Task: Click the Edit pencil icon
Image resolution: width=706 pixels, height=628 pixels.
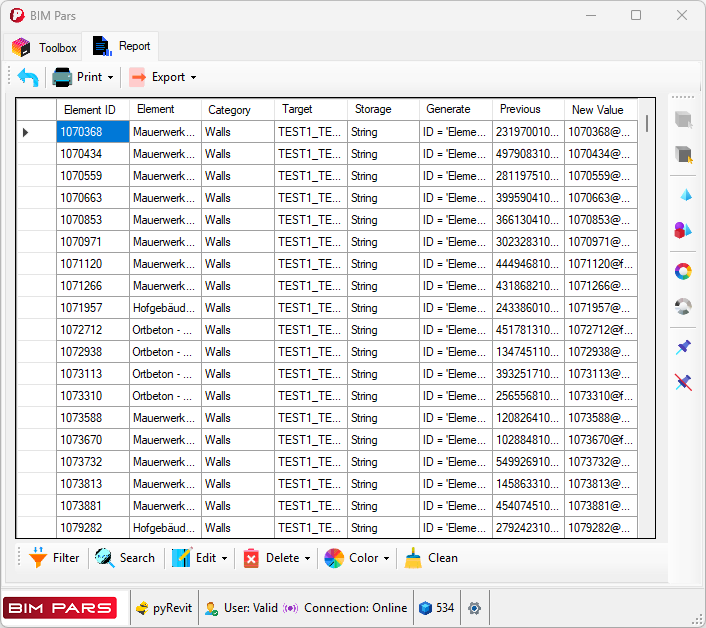Action: point(182,558)
